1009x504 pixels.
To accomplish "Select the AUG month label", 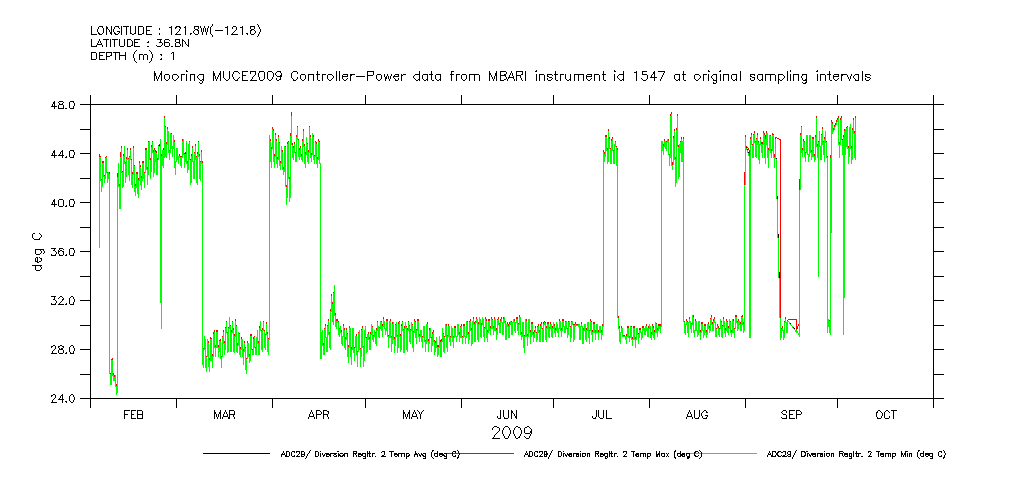I will [697, 414].
